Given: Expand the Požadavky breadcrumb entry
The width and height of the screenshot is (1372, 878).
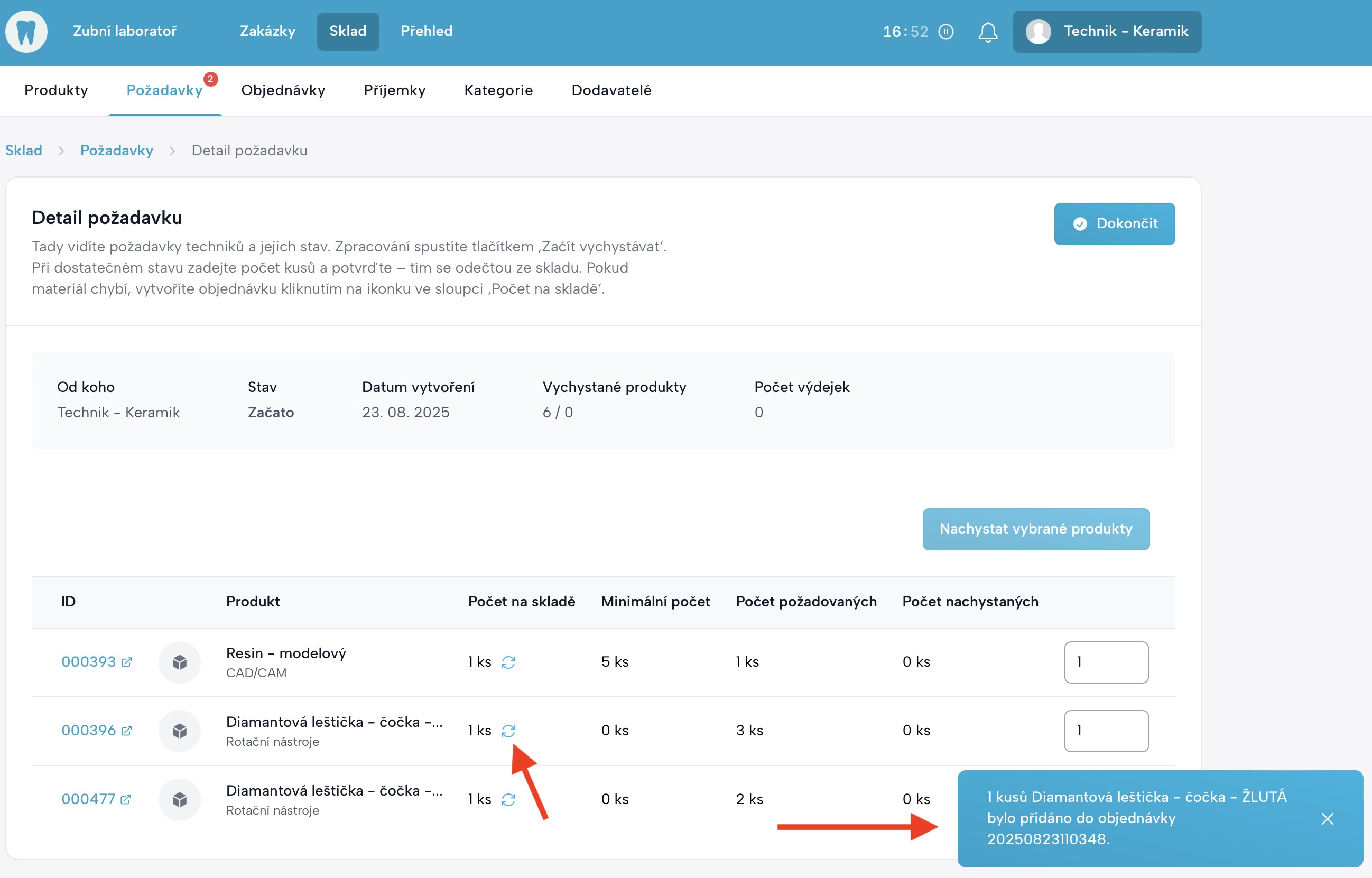Looking at the screenshot, I should pyautogui.click(x=116, y=150).
